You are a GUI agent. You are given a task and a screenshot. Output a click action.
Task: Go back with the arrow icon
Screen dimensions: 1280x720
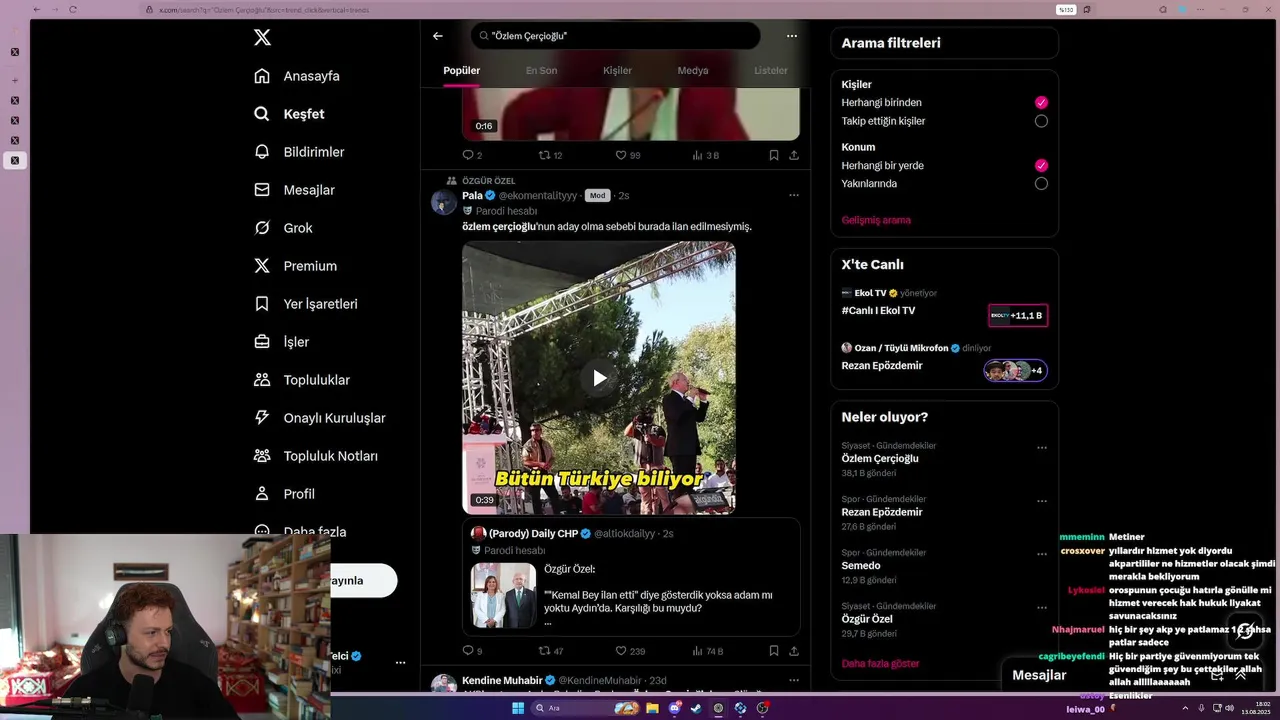(437, 36)
